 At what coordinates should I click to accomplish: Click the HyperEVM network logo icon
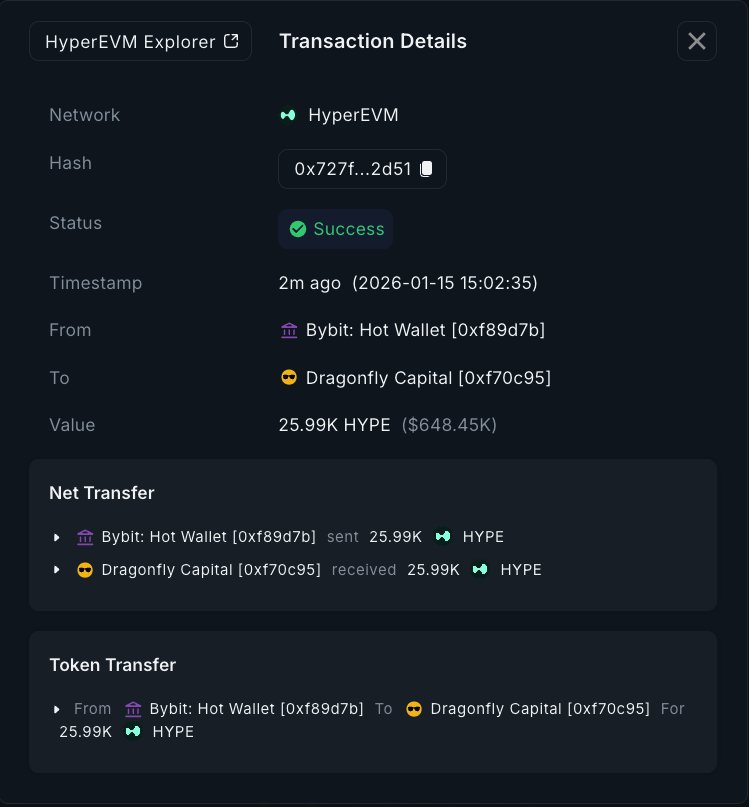pyautogui.click(x=288, y=115)
